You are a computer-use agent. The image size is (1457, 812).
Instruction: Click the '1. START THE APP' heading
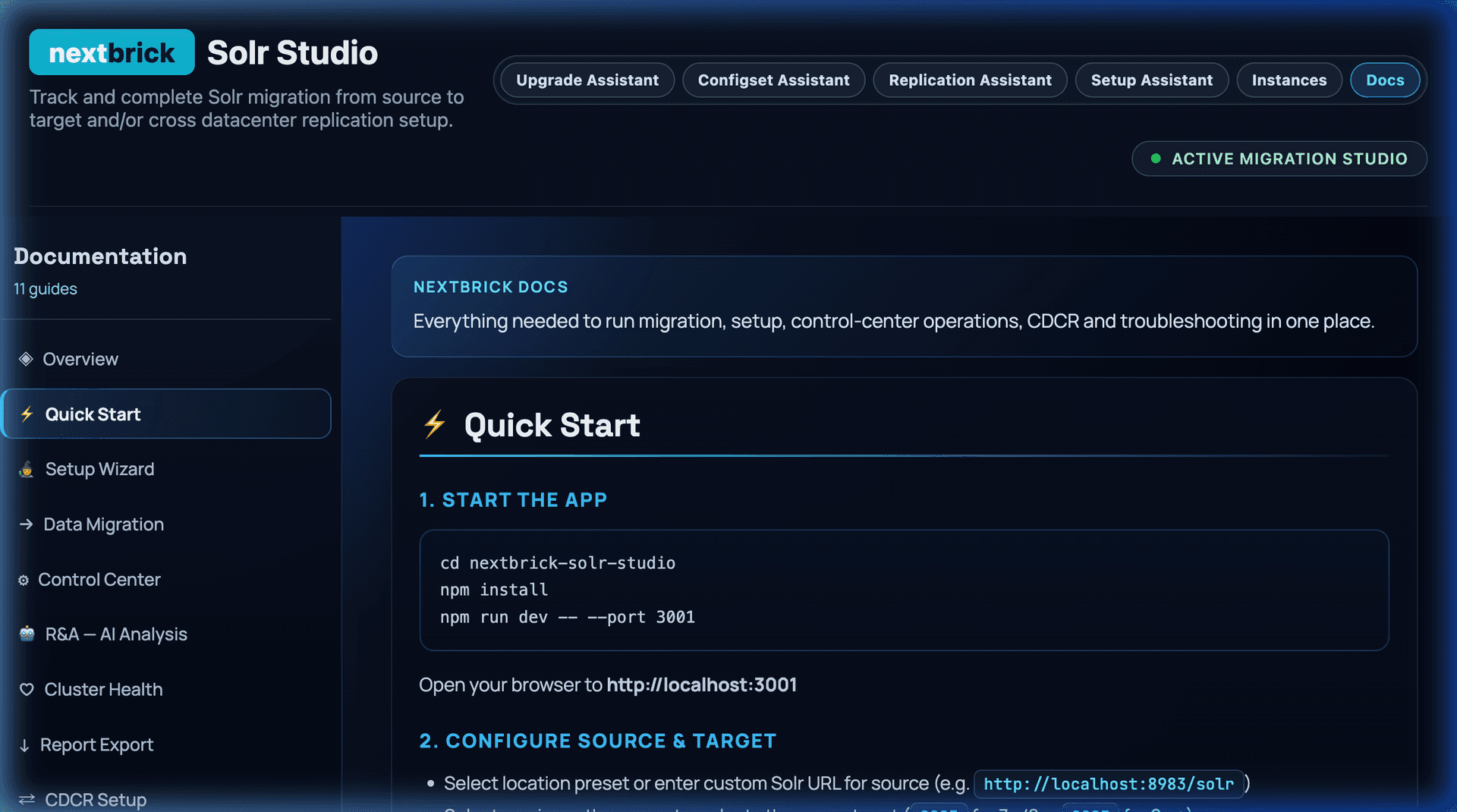click(513, 500)
